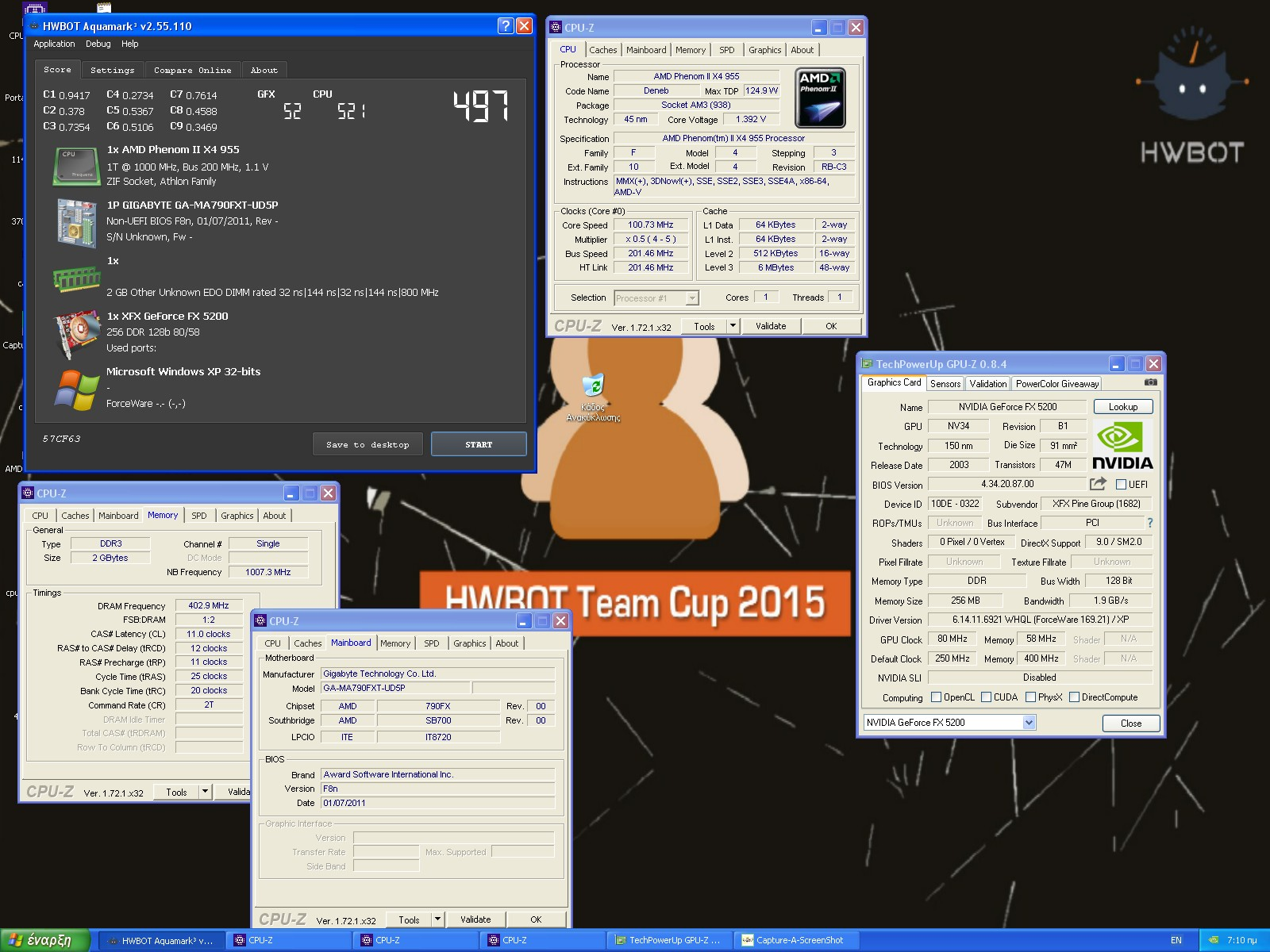Viewport: 1270px width, 952px height.
Task: Switch to the Sensors tab in GPU-Z
Action: coord(945,384)
